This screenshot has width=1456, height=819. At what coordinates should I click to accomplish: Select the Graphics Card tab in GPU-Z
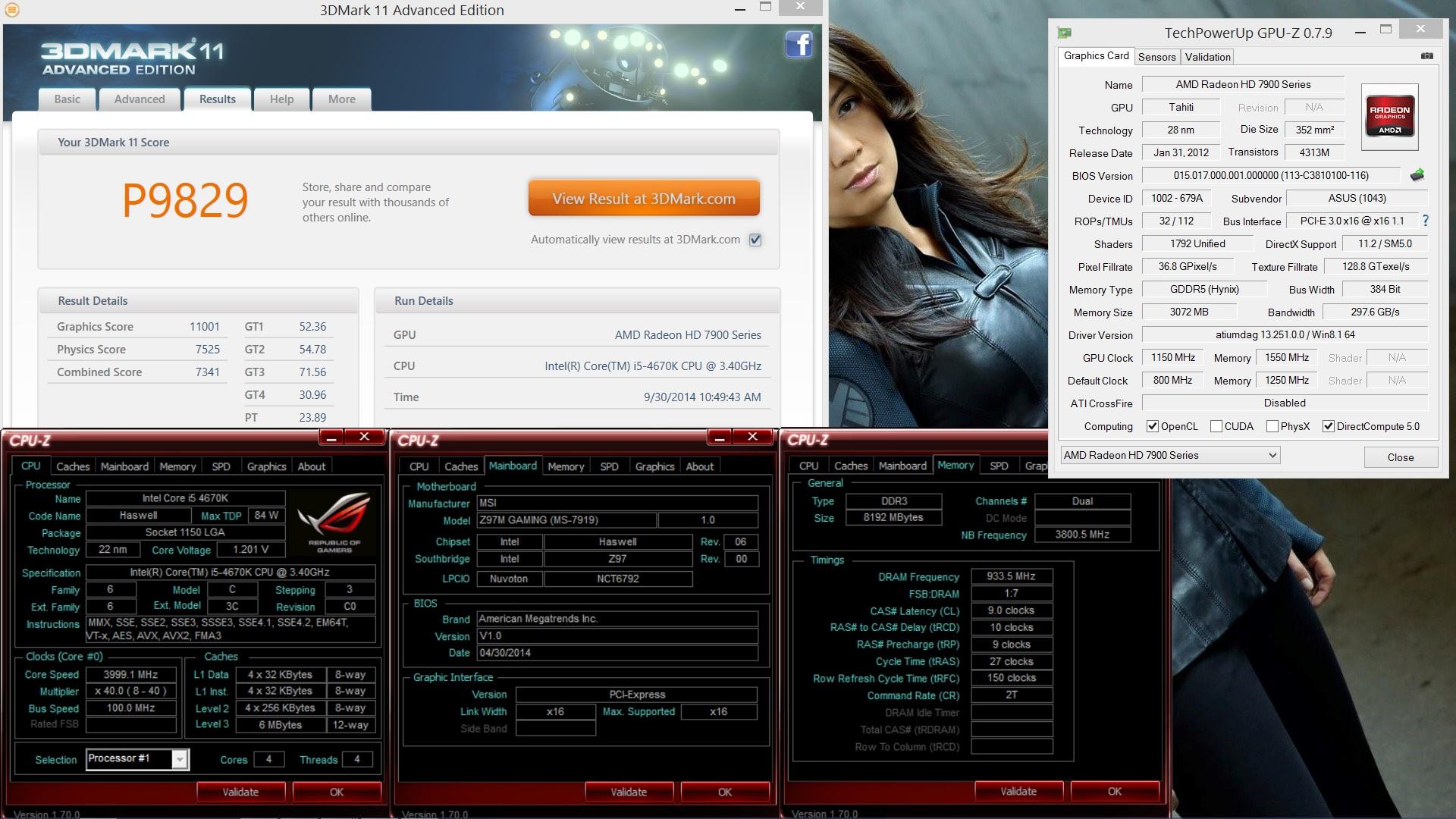[1096, 56]
